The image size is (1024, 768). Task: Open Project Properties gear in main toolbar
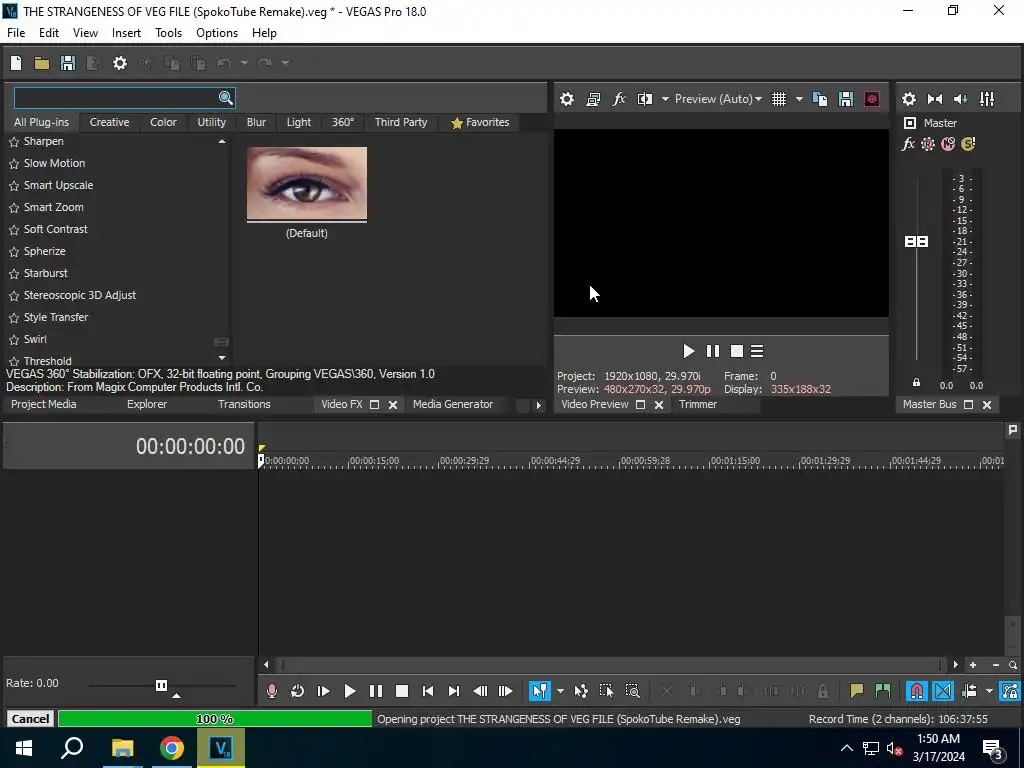pos(120,63)
